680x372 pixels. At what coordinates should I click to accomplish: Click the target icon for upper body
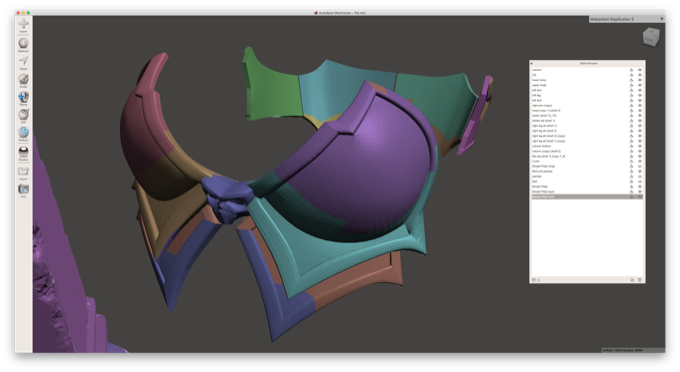[x=631, y=85]
